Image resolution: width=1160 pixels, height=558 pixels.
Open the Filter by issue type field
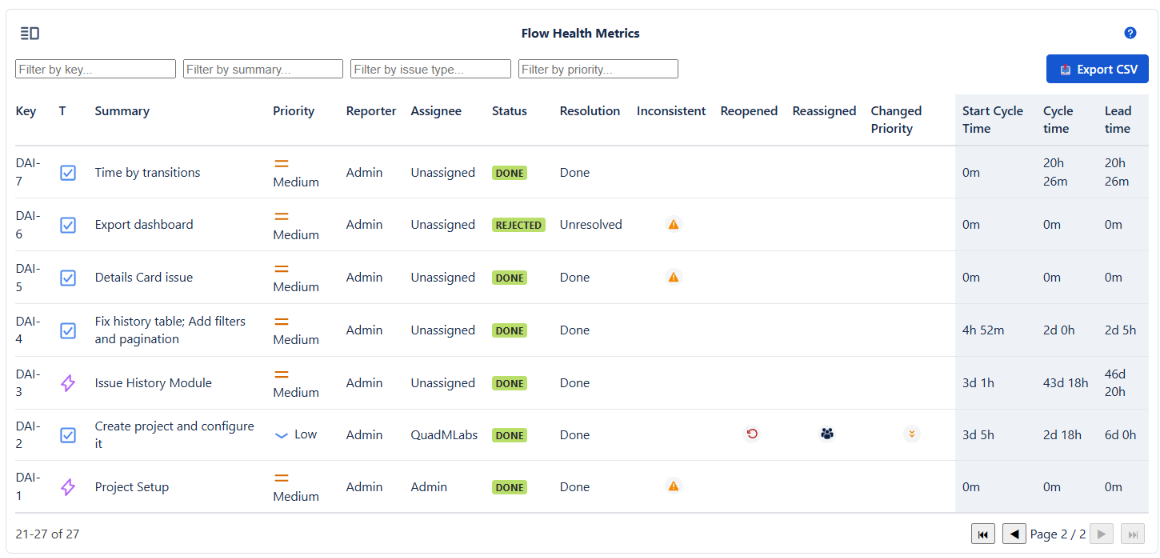(x=430, y=69)
